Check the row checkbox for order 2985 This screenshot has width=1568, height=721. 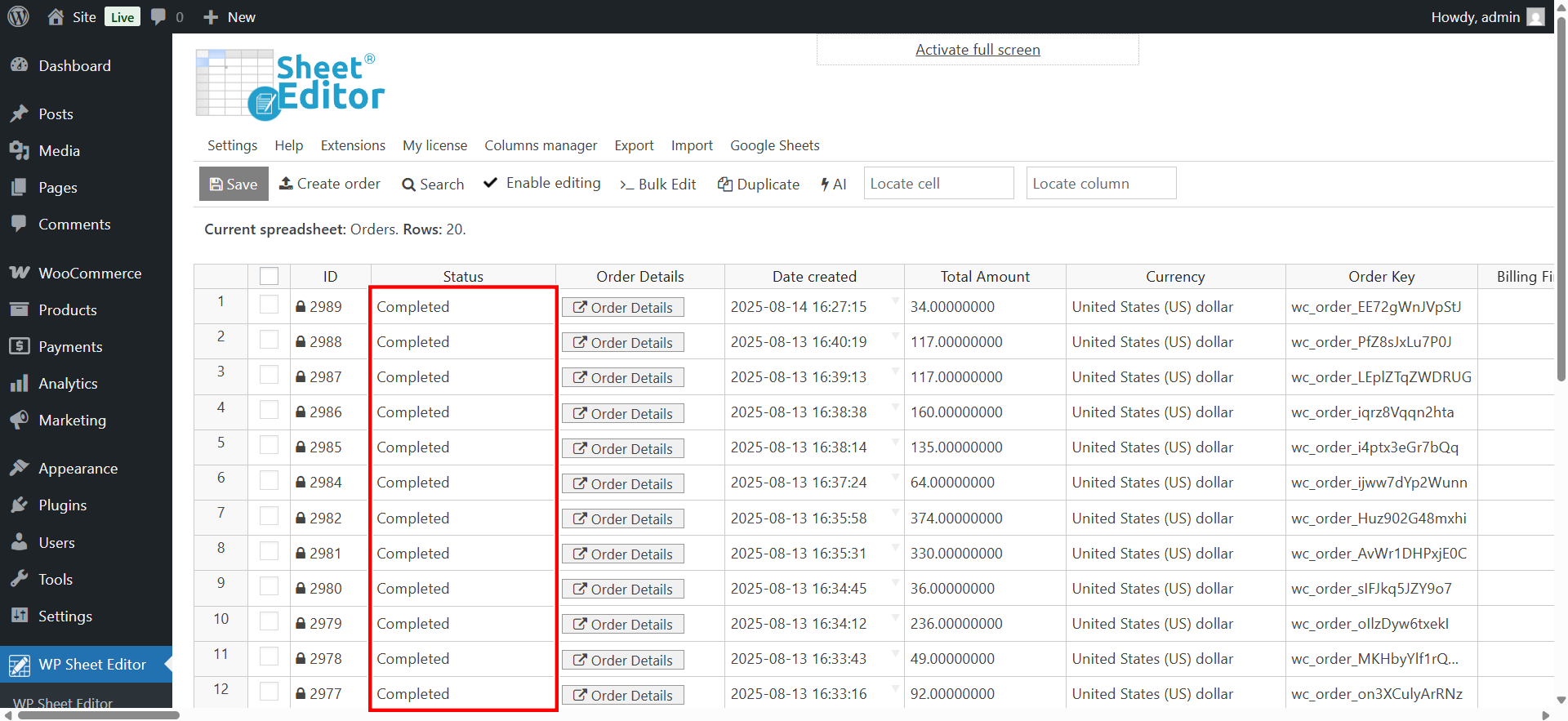click(x=269, y=445)
